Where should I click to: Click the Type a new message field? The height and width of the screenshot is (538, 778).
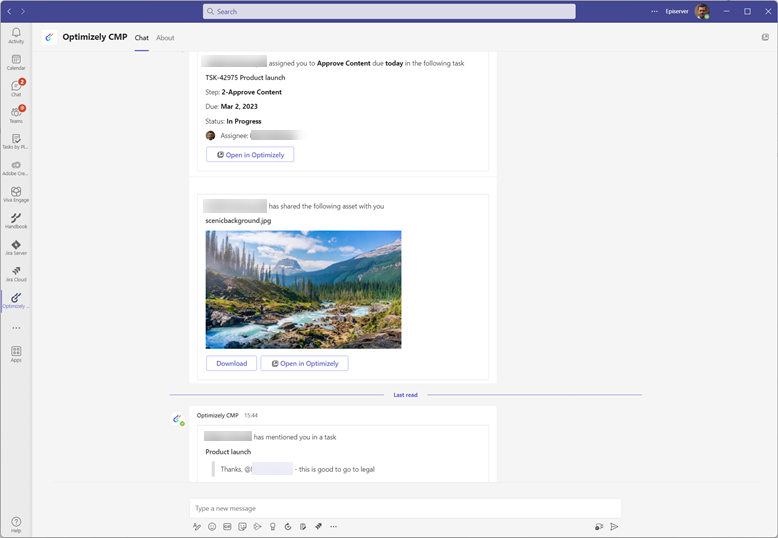[404, 508]
